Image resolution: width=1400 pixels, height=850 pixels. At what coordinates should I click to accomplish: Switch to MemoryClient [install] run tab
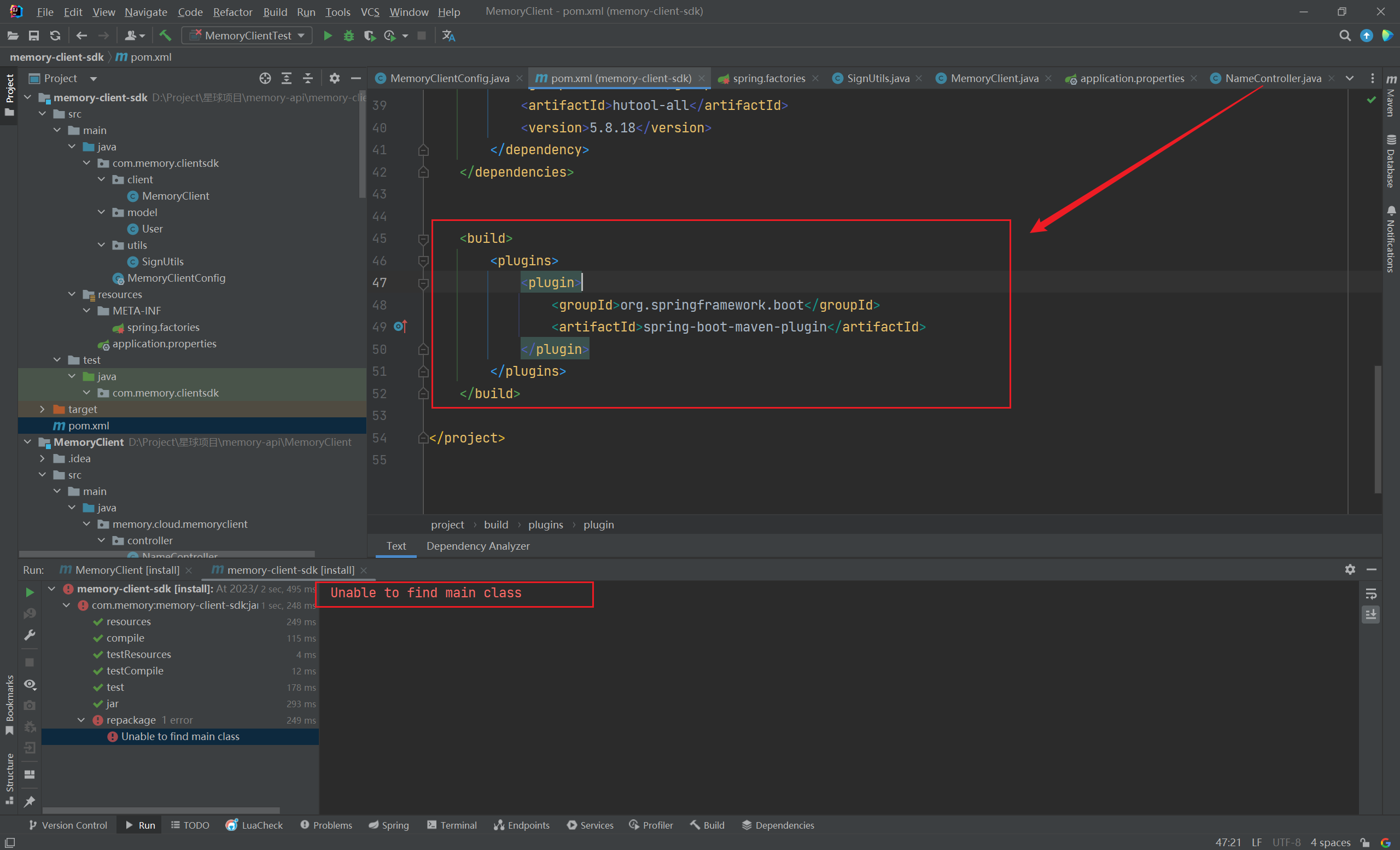(127, 570)
